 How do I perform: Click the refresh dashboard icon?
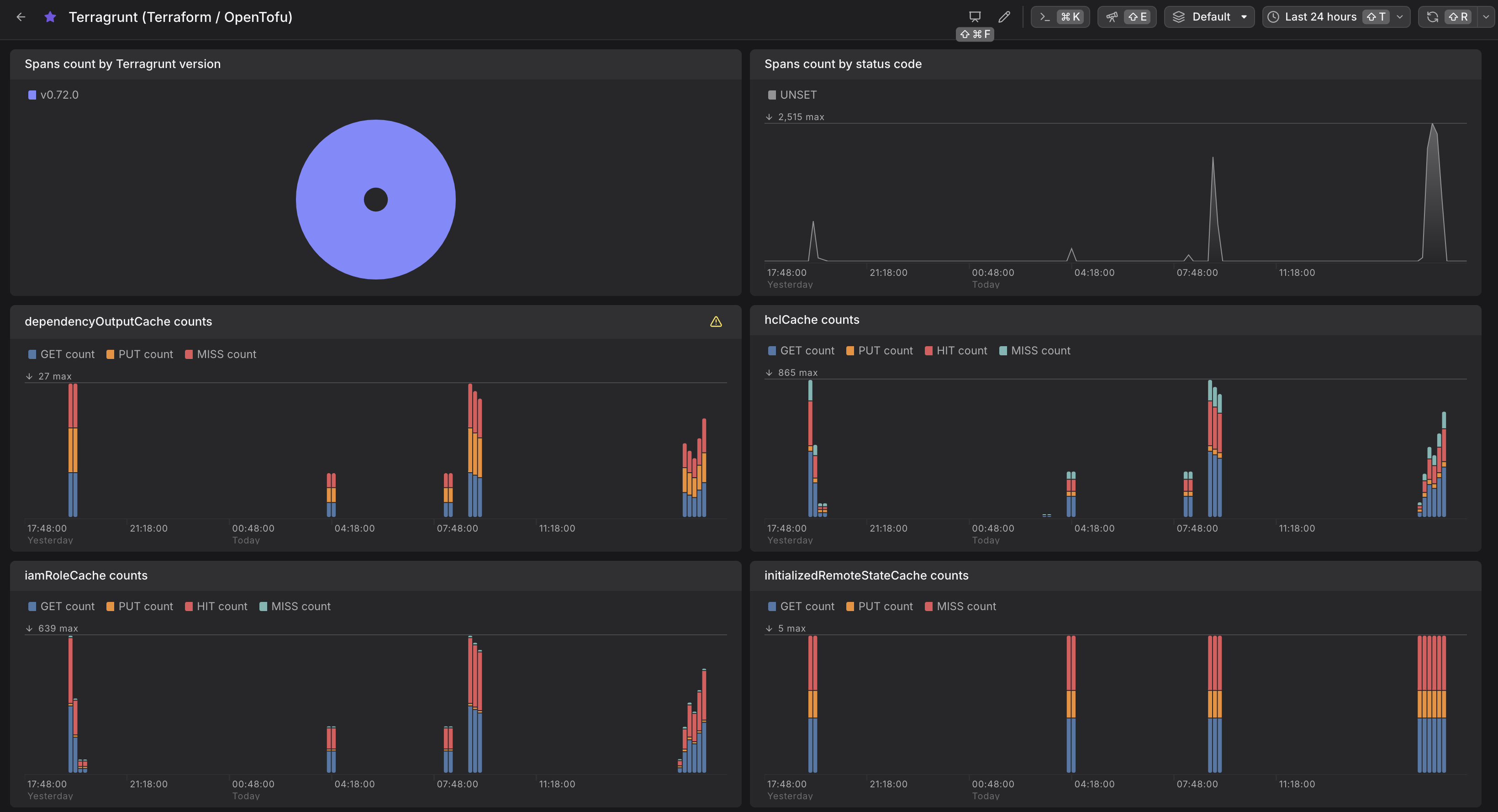1433,17
